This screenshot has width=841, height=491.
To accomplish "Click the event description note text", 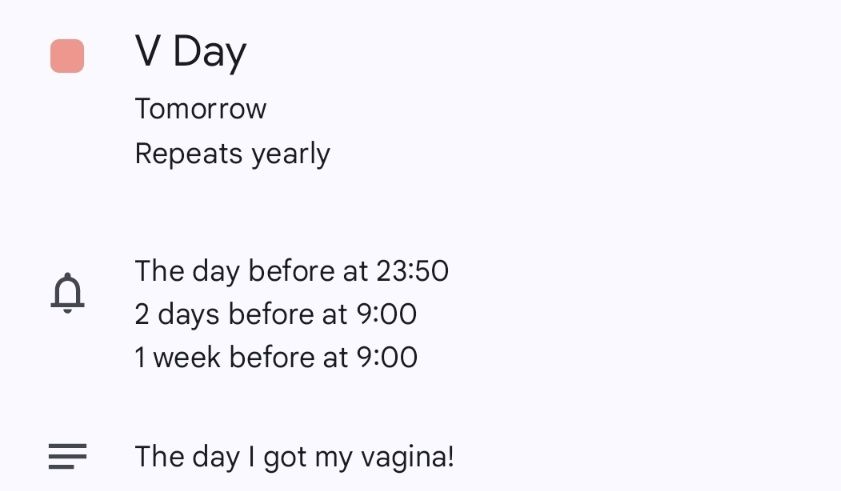I will pos(294,458).
